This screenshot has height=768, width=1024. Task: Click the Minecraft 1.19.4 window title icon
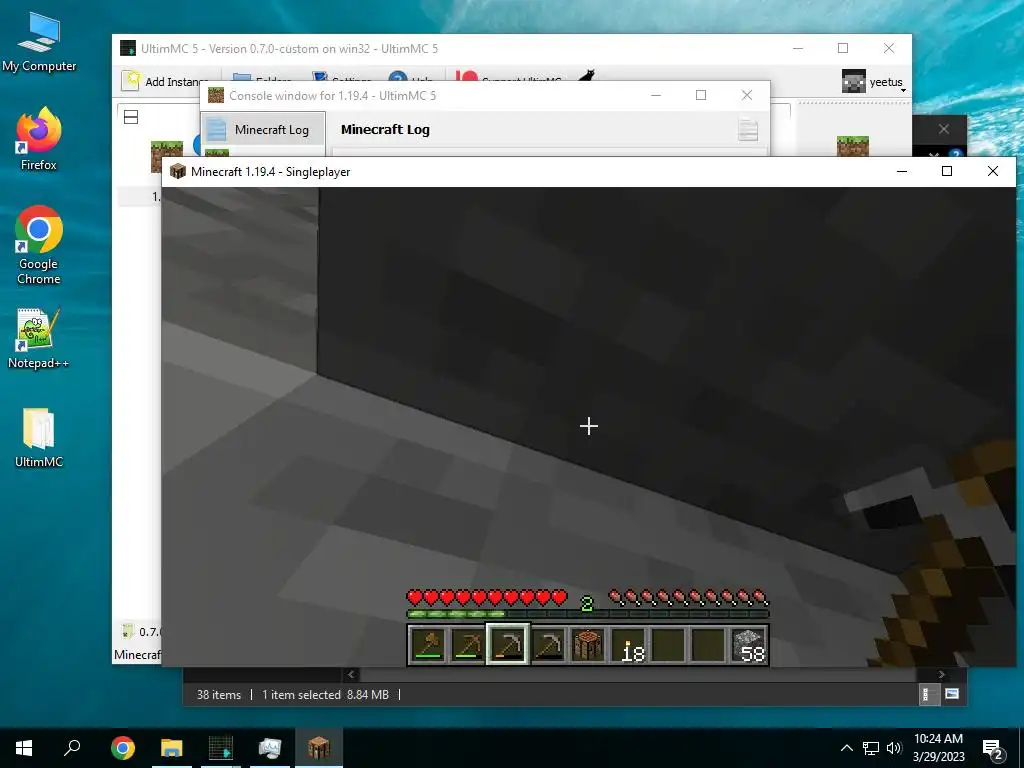pos(178,171)
